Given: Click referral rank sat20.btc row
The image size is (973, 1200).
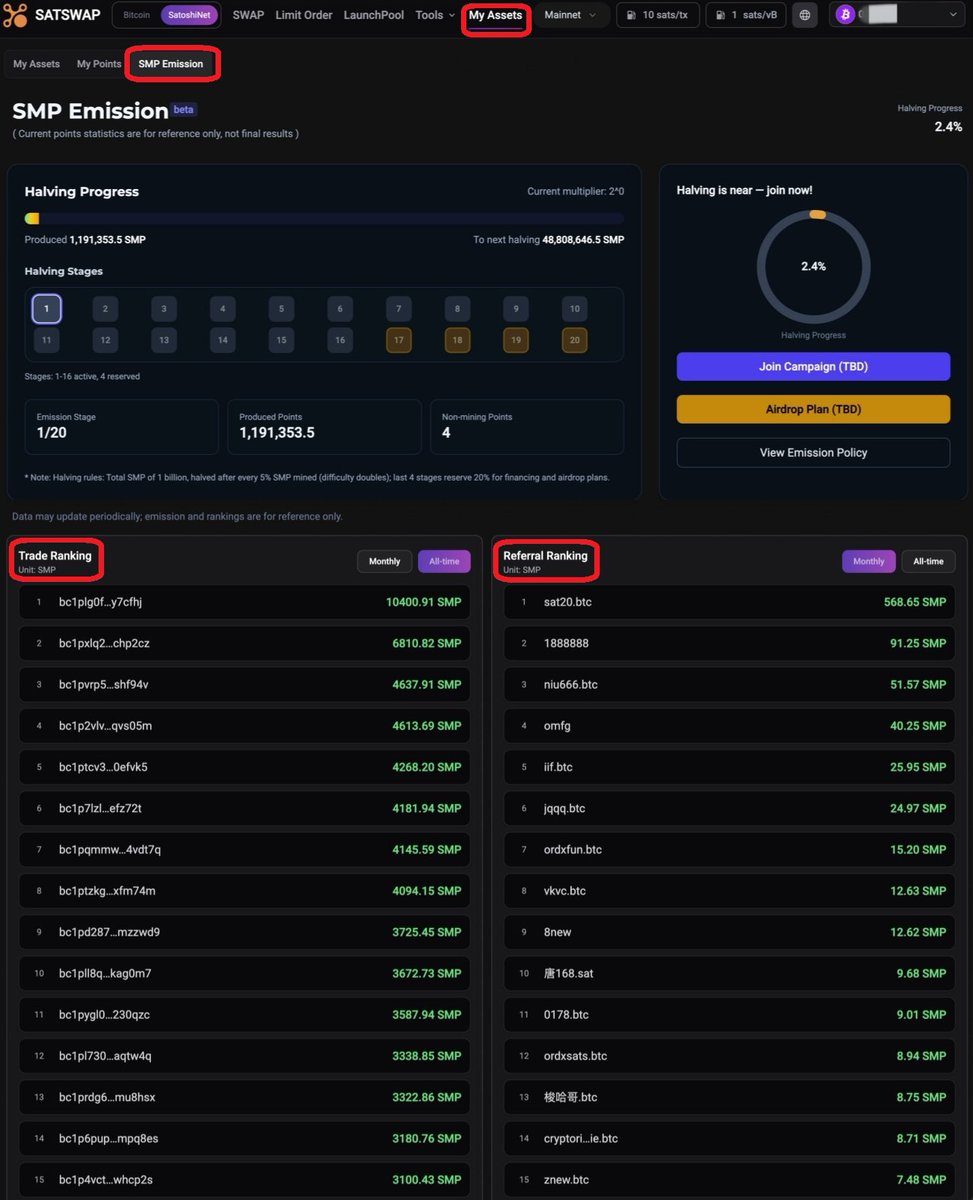Looking at the screenshot, I should pyautogui.click(x=729, y=602).
